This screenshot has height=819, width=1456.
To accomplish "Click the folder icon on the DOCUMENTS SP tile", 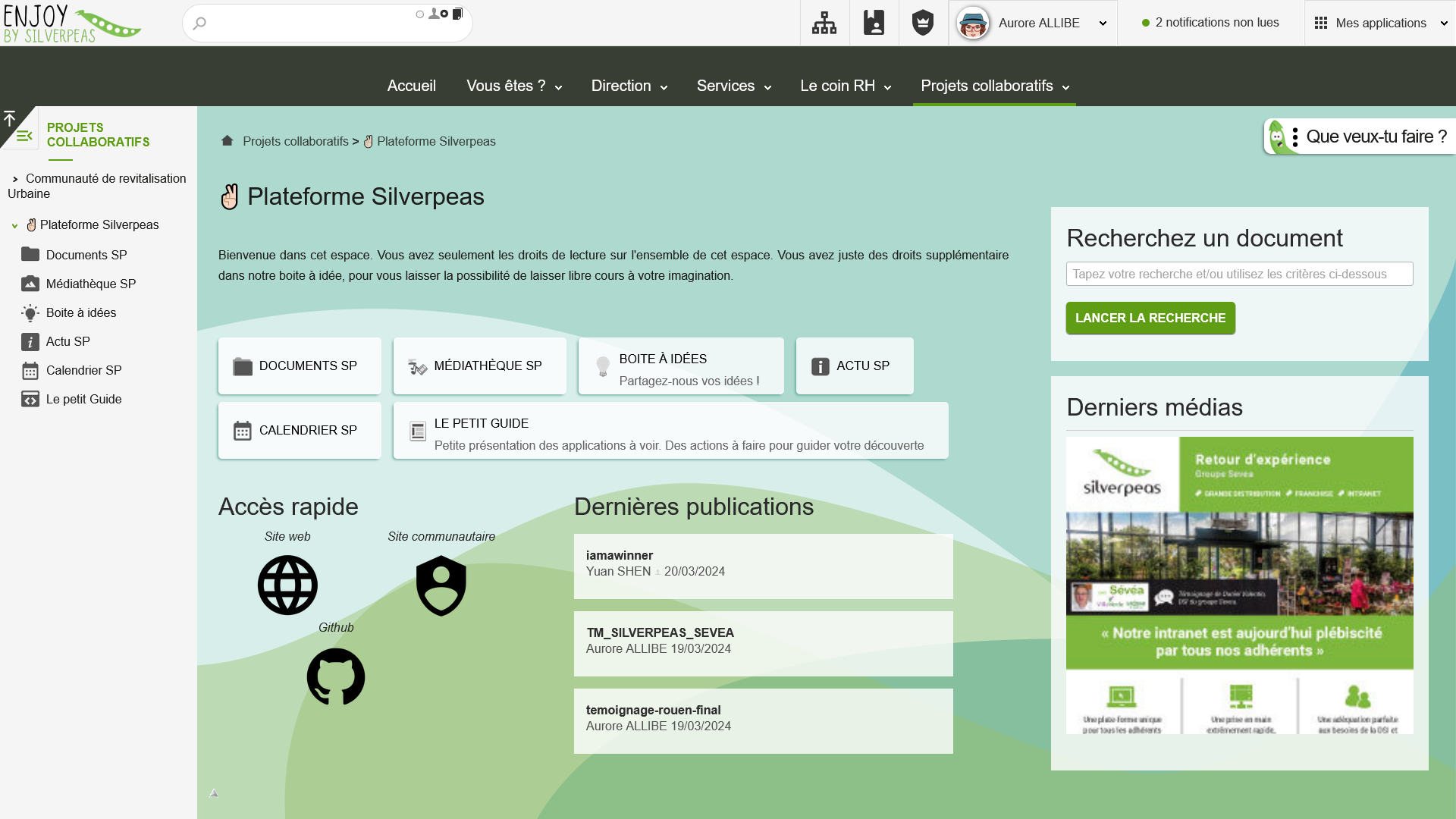I will click(x=243, y=366).
